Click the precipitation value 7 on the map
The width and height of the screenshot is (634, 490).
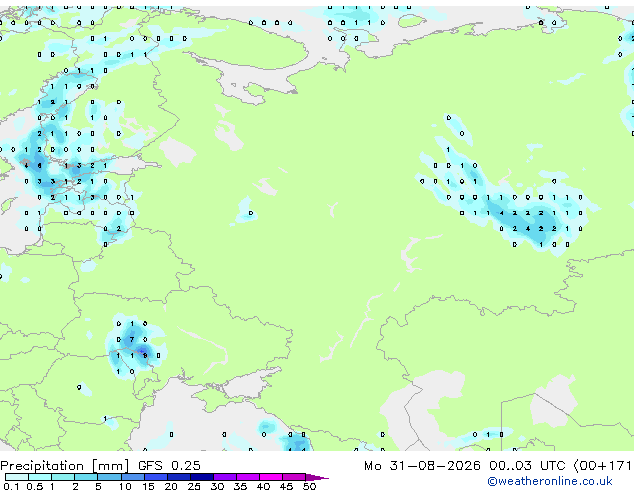coord(132,340)
